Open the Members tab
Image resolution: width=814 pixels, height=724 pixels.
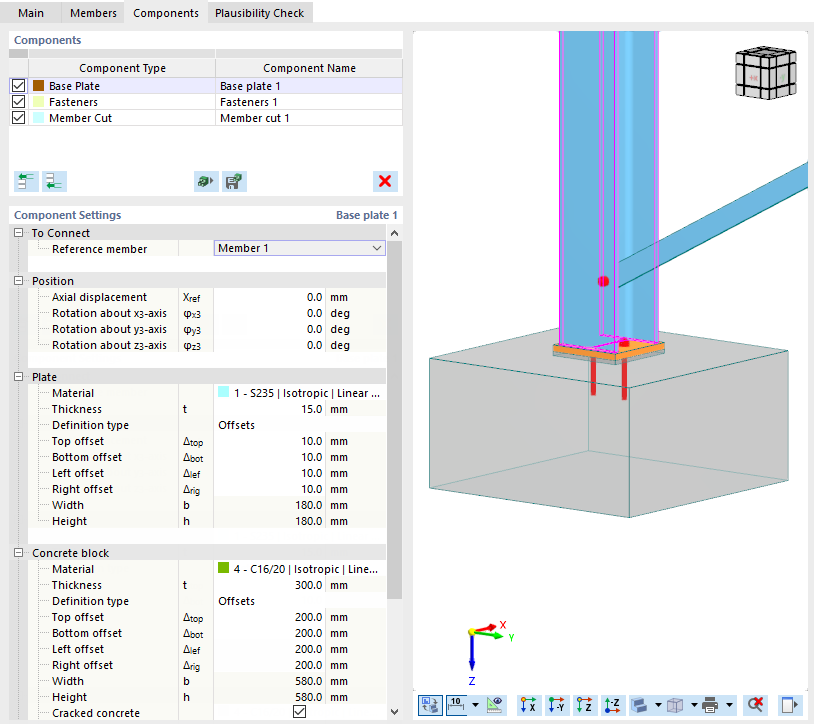tap(92, 13)
